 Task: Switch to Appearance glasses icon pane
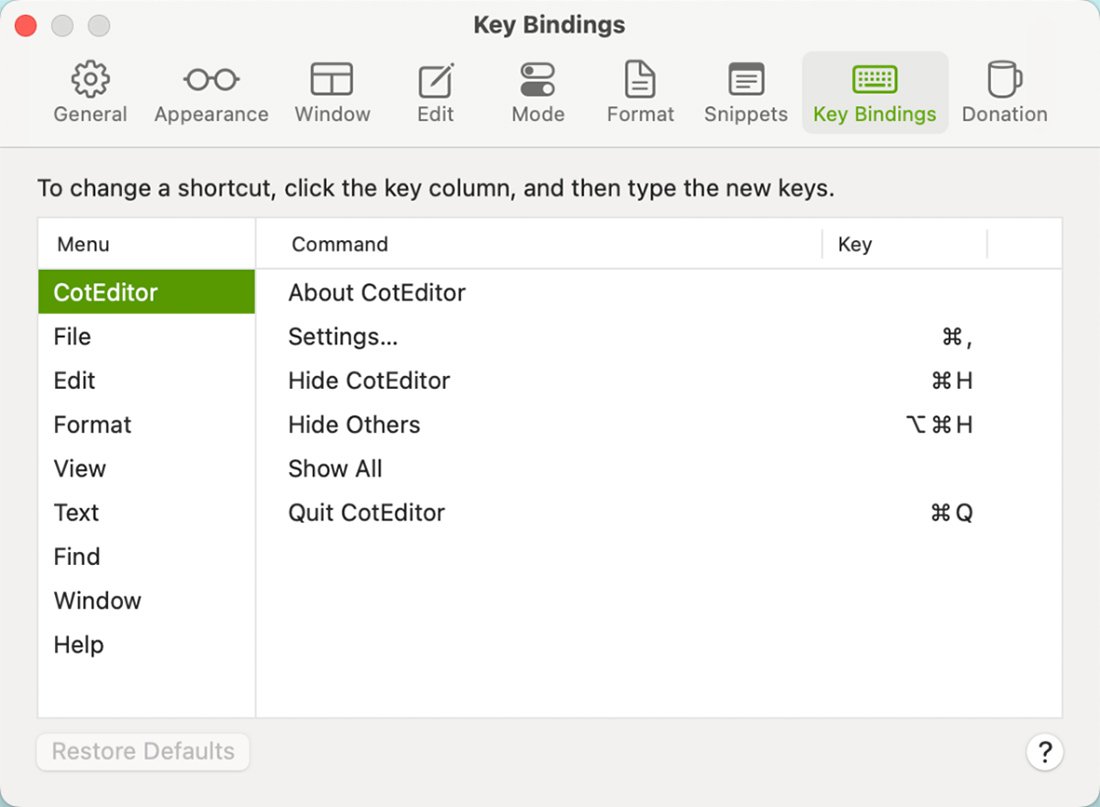click(211, 80)
